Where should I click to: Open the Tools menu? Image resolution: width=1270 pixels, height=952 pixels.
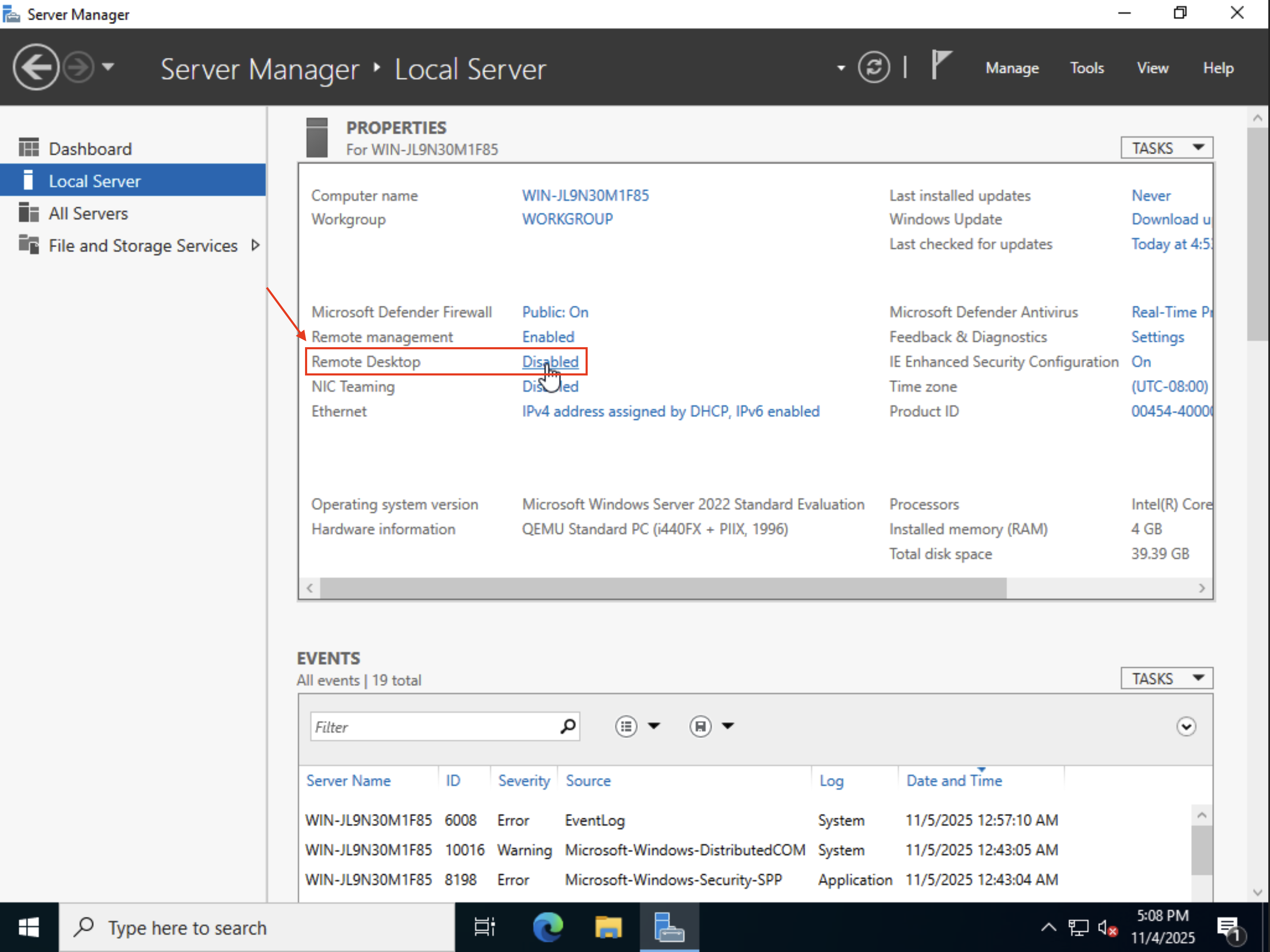[x=1087, y=68]
